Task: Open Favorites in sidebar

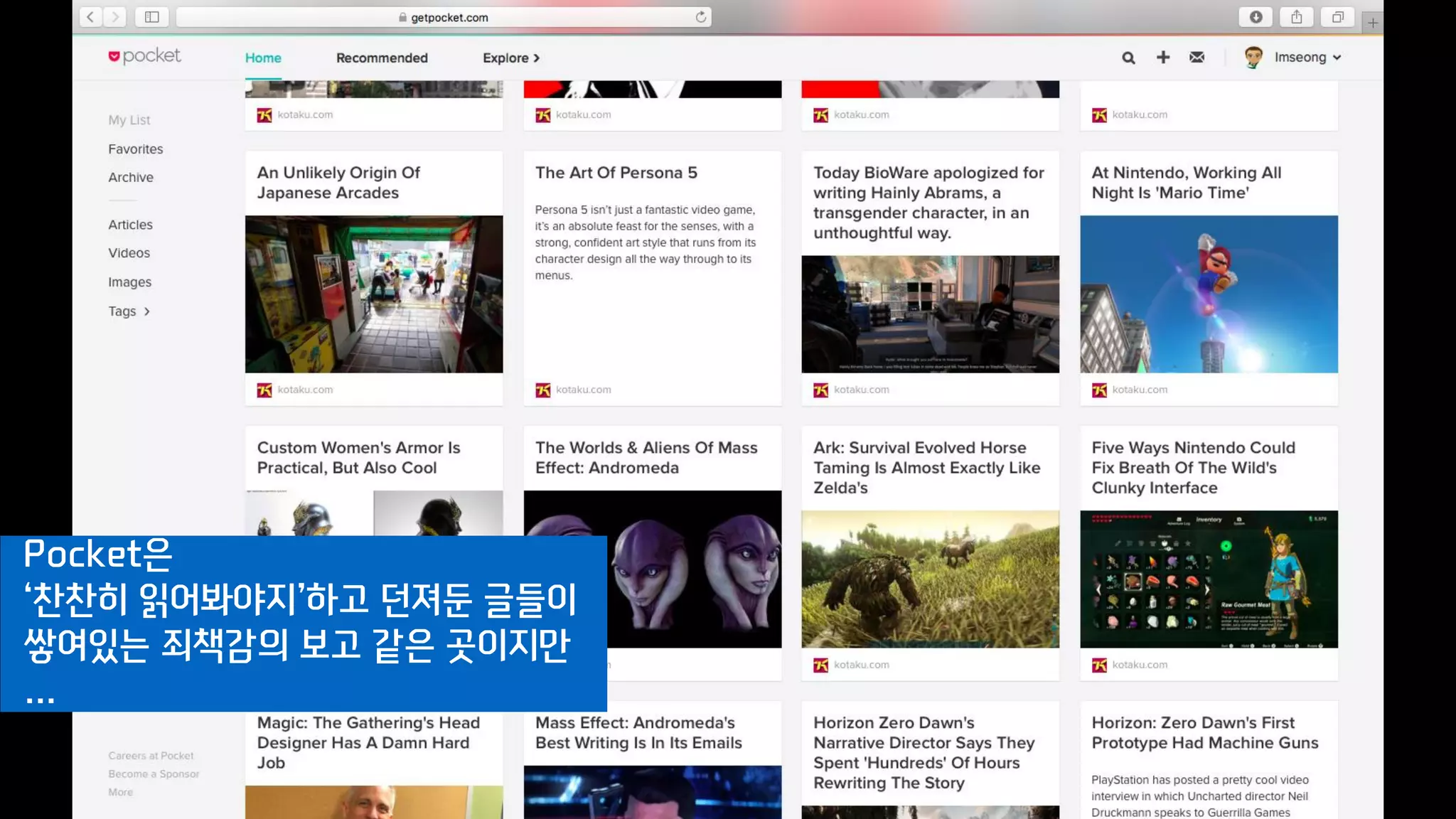Action: [136, 149]
